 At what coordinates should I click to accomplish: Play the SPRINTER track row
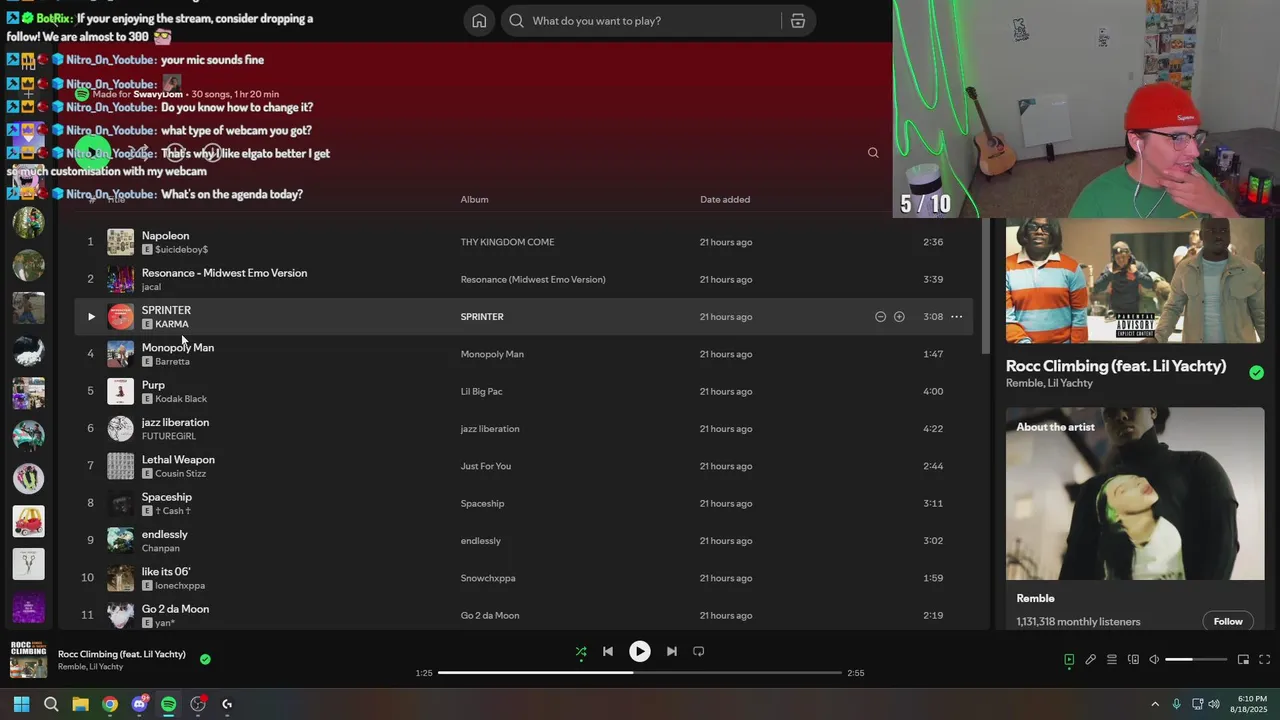91,317
